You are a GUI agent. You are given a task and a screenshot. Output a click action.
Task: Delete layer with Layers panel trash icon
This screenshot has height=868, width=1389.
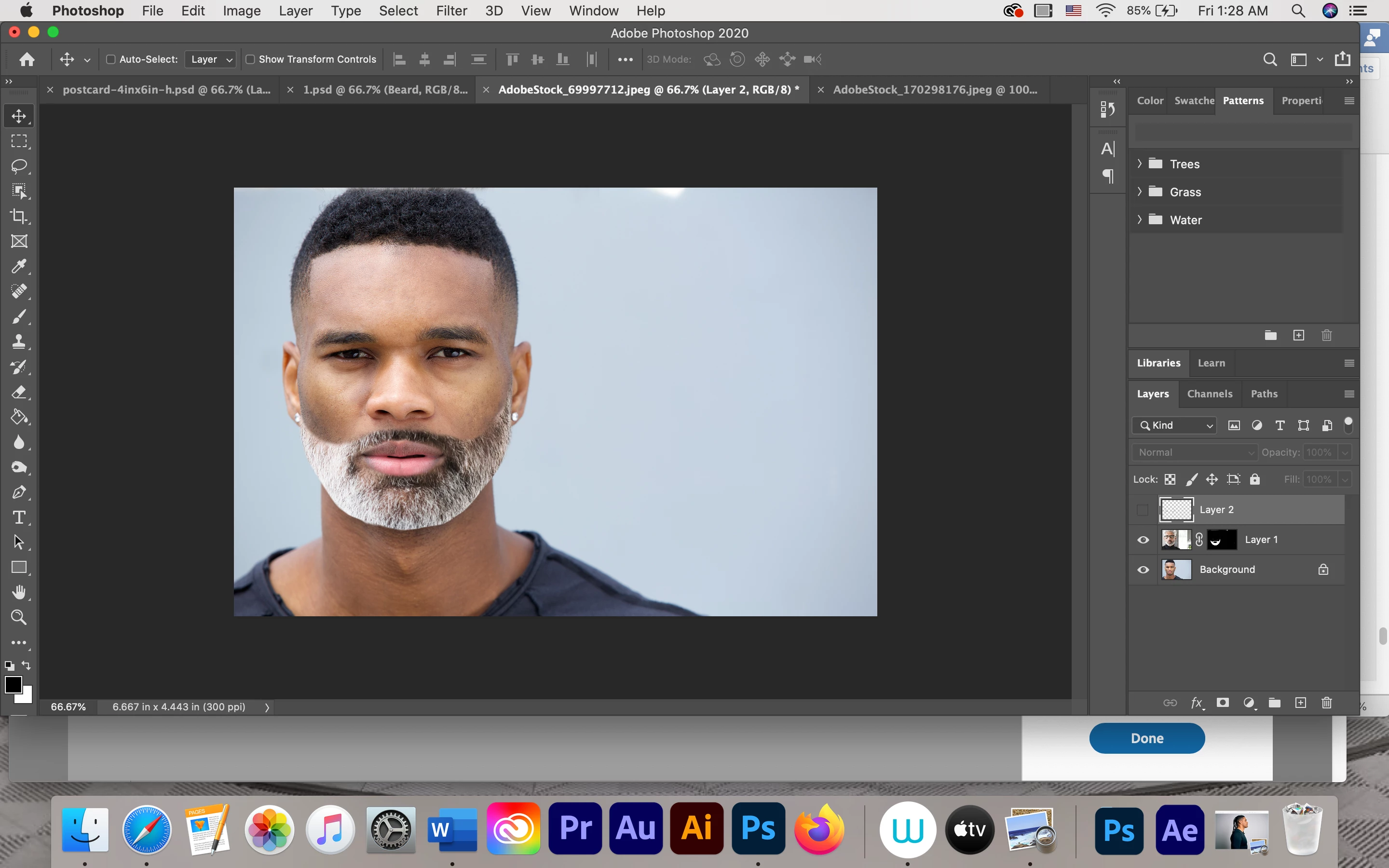pyautogui.click(x=1326, y=703)
